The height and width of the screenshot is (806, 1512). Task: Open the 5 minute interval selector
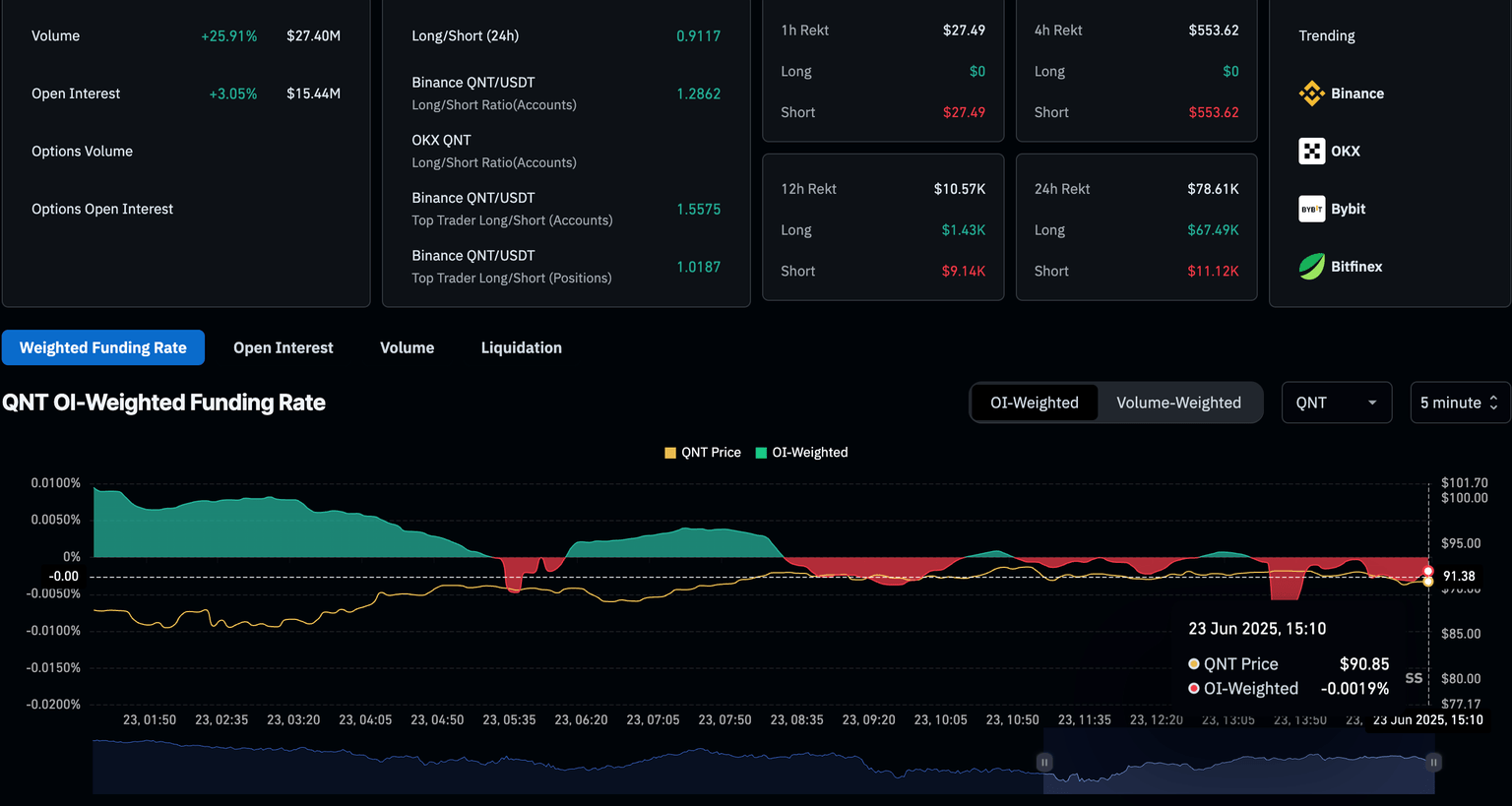[x=1459, y=403]
